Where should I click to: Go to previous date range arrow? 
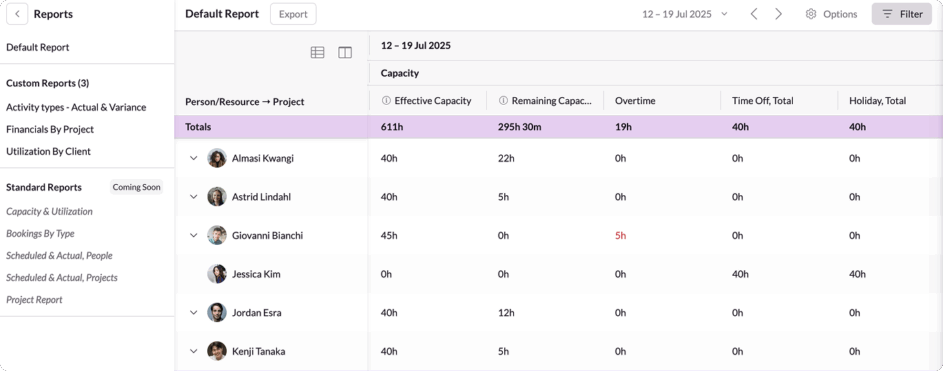[754, 14]
